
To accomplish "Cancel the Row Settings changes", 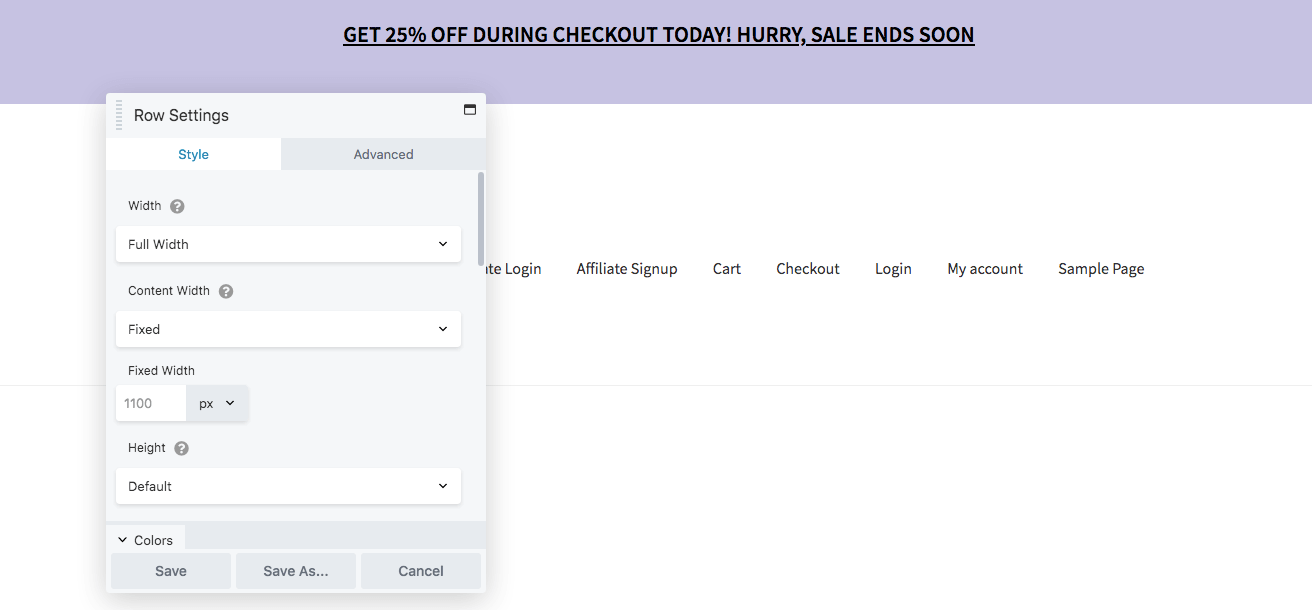I will pyautogui.click(x=420, y=571).
